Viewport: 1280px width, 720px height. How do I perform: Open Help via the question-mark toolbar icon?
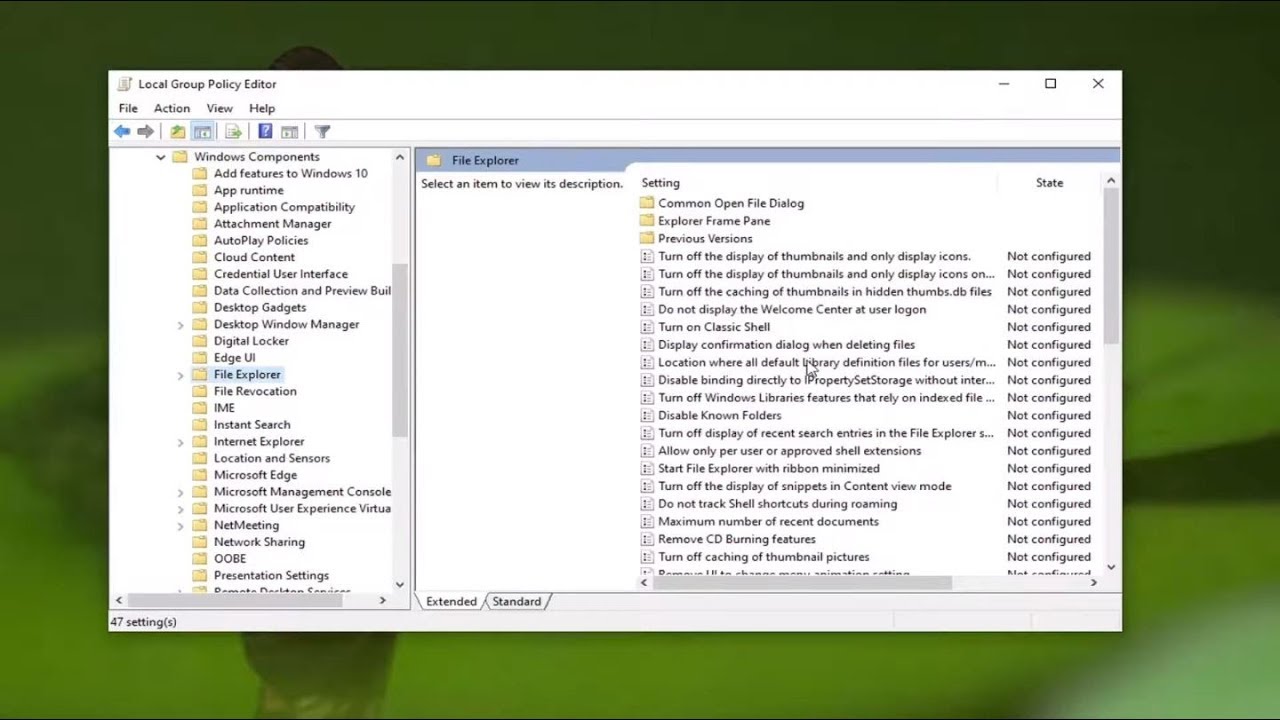point(265,131)
